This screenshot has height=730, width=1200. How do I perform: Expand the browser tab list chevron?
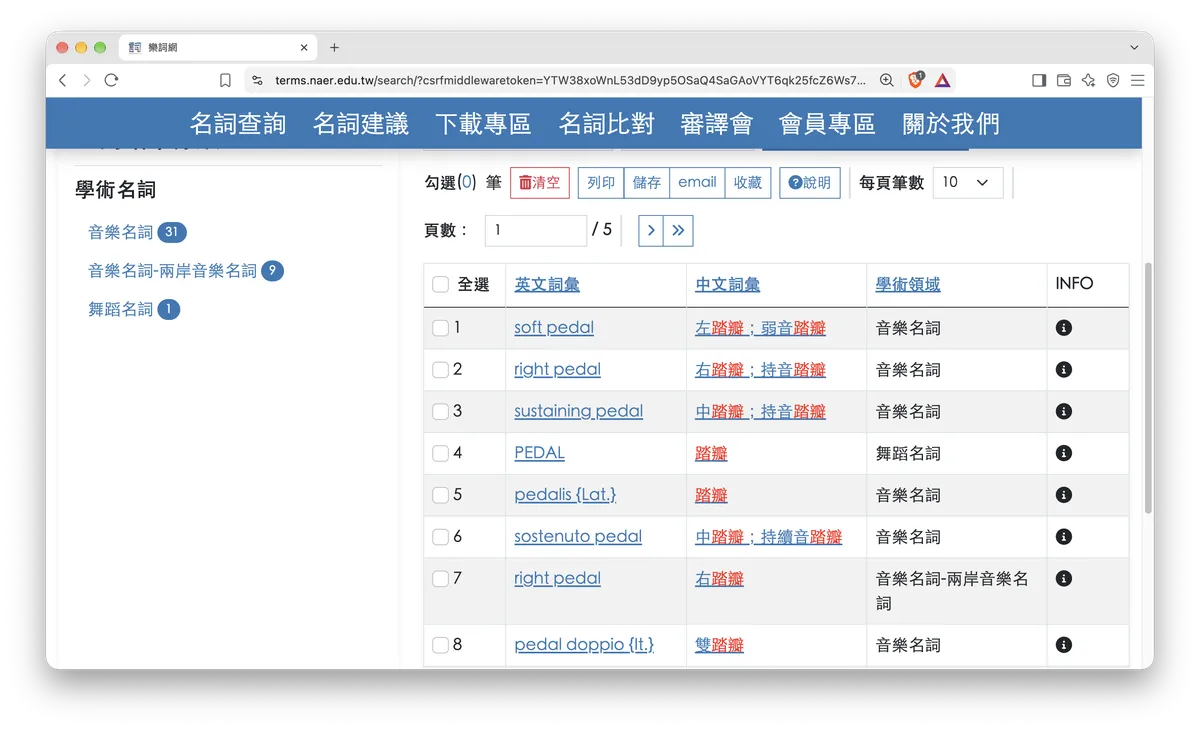point(1134,47)
